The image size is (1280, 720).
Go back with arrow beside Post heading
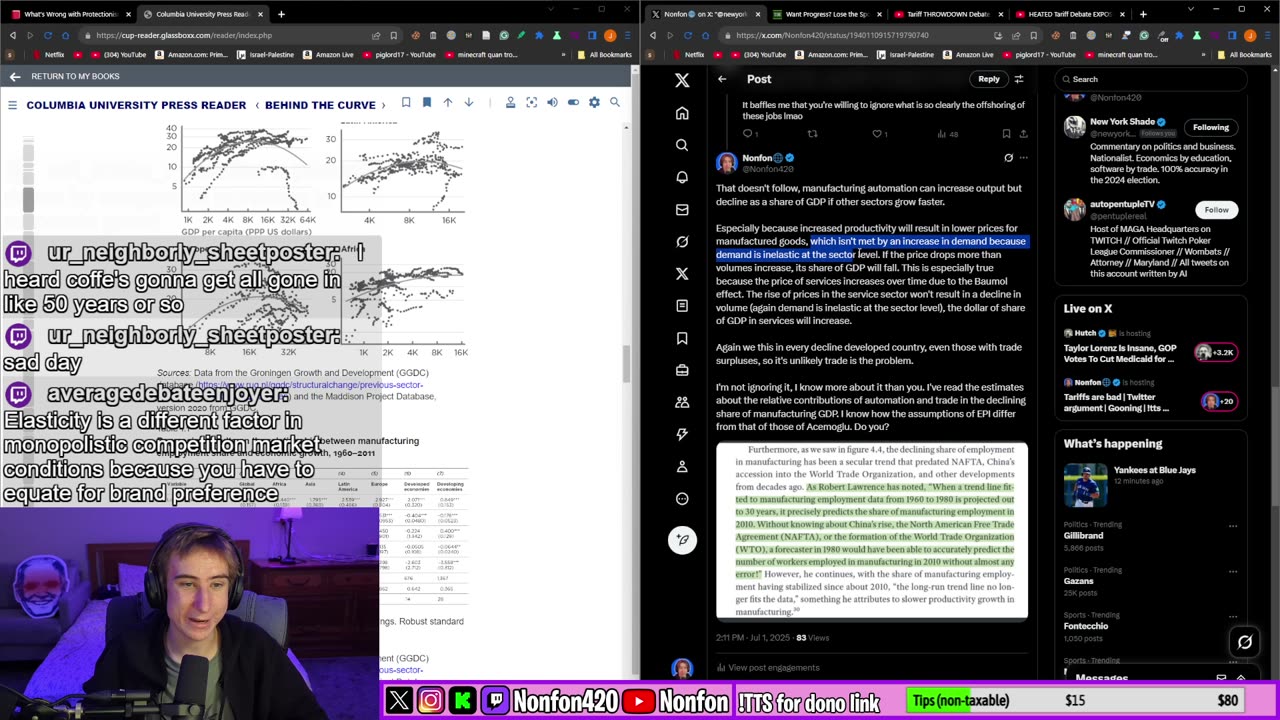point(722,79)
